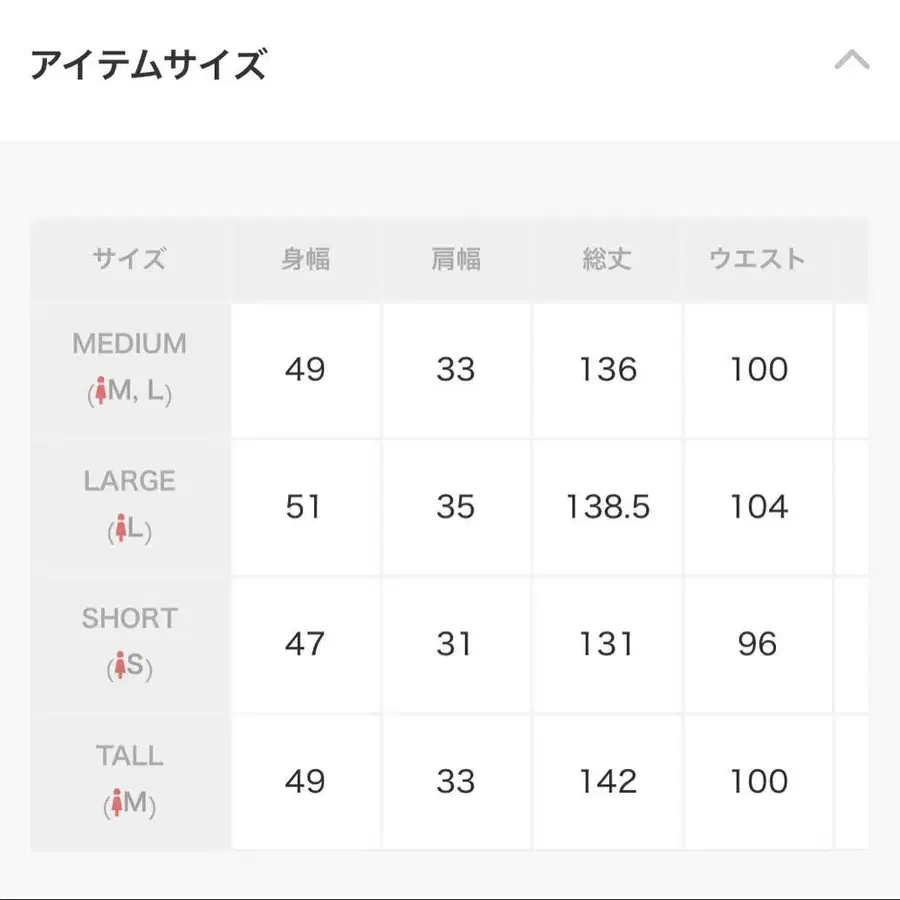Click the 肩幅 column header
This screenshot has width=900, height=900.
456,259
